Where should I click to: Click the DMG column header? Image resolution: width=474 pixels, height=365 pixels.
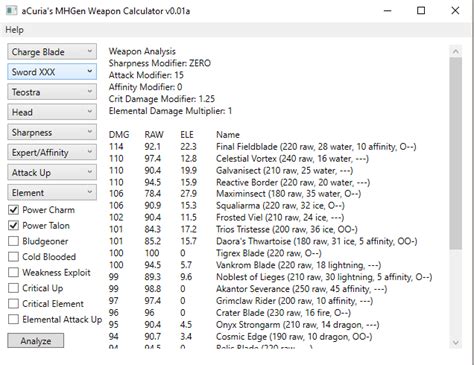click(x=119, y=135)
